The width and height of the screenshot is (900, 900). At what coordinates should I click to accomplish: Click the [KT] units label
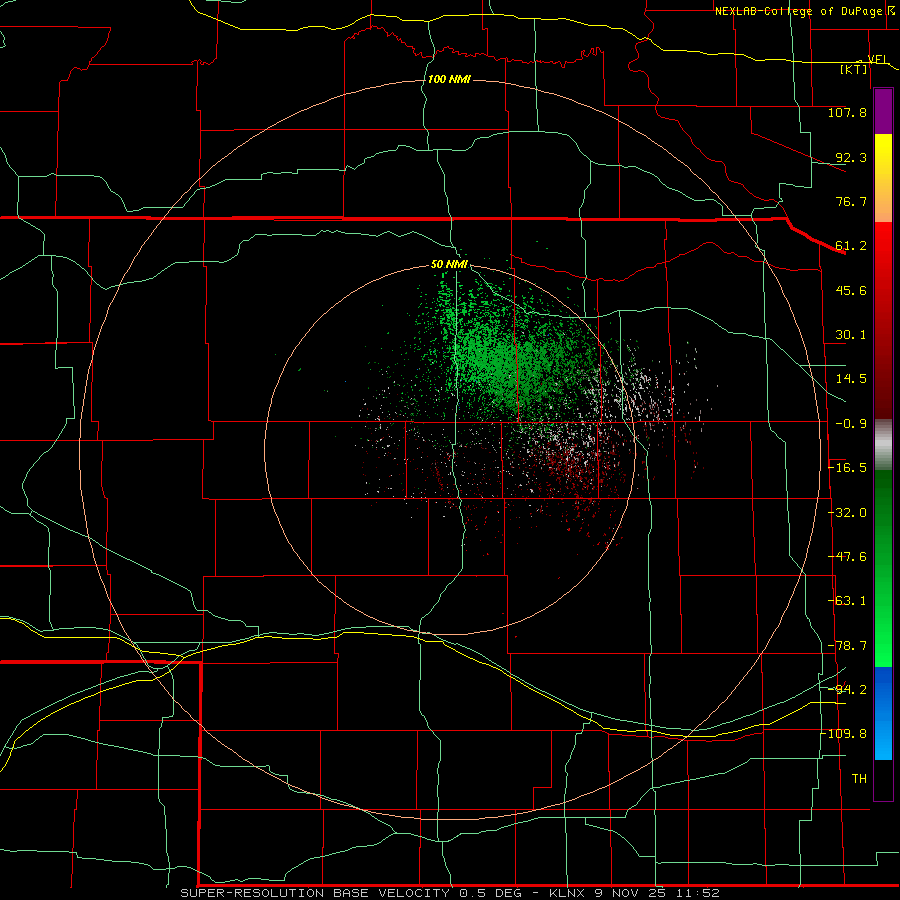[854, 69]
